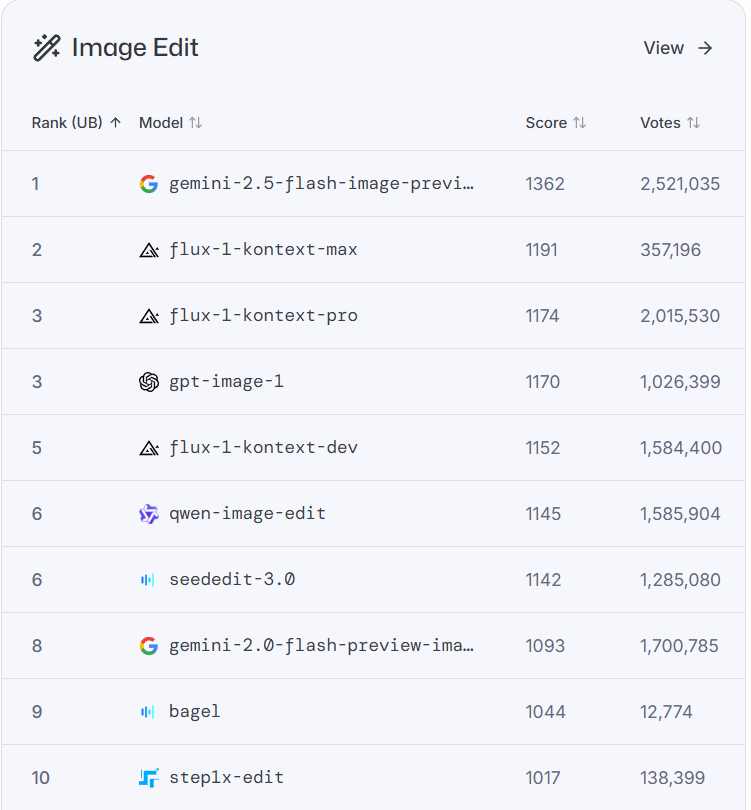
Task: Click the Qwen logo beside qwen-image-edit
Action: pyautogui.click(x=149, y=514)
